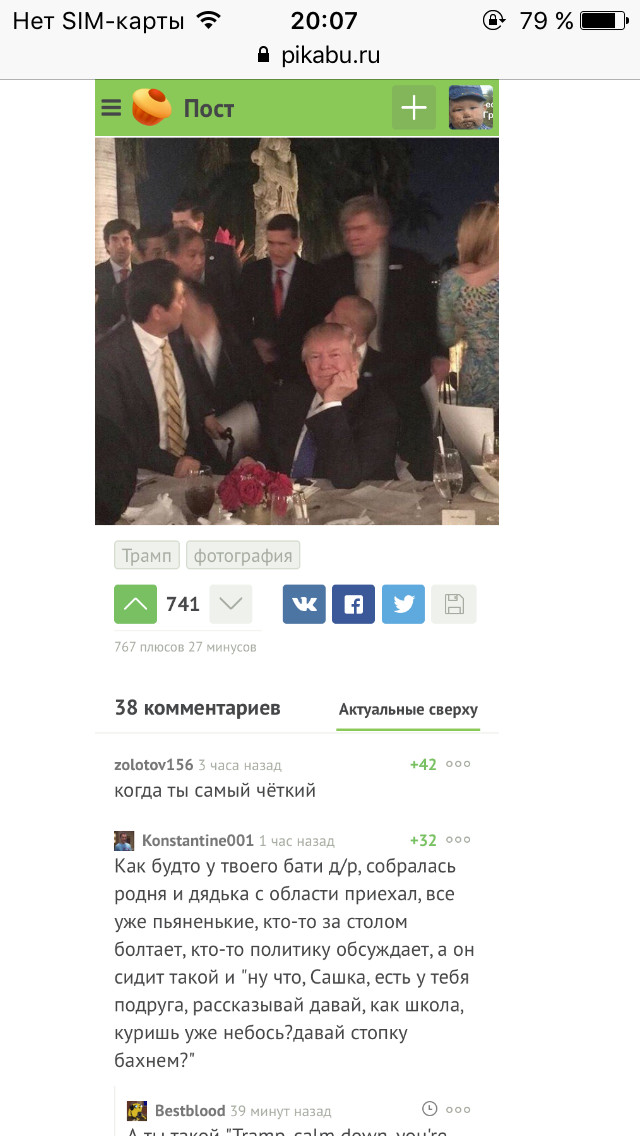Downvote the post with down arrow
Viewport: 640px width, 1136px height.
pos(230,604)
